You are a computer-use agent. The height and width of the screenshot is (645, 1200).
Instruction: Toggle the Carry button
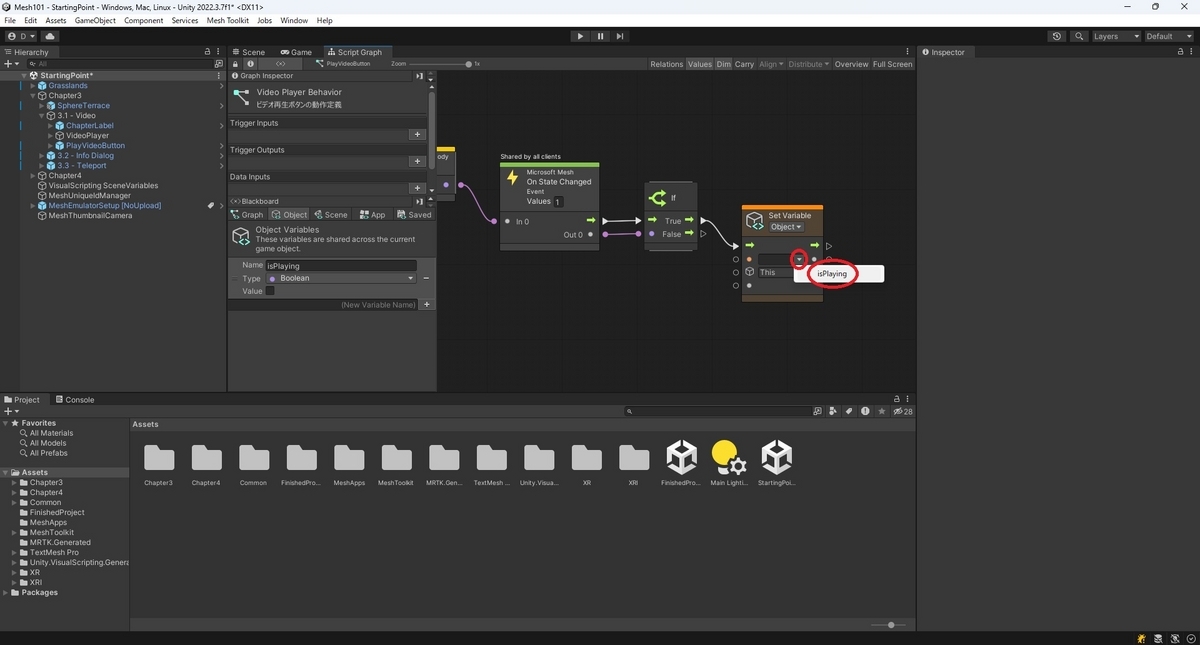(x=745, y=64)
